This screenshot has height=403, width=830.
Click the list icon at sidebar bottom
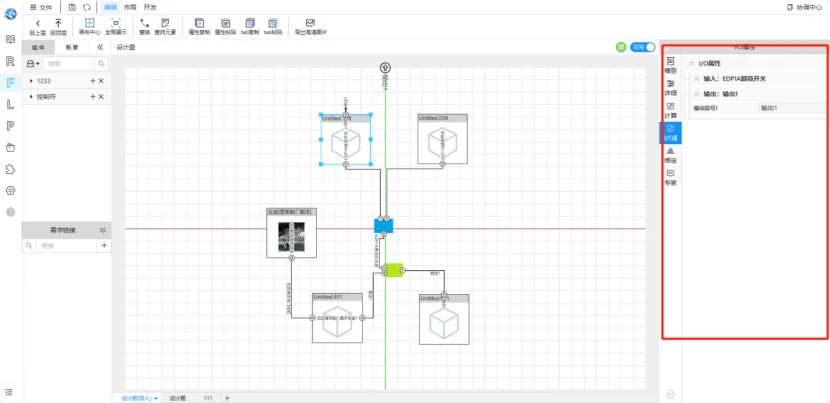coord(9,392)
